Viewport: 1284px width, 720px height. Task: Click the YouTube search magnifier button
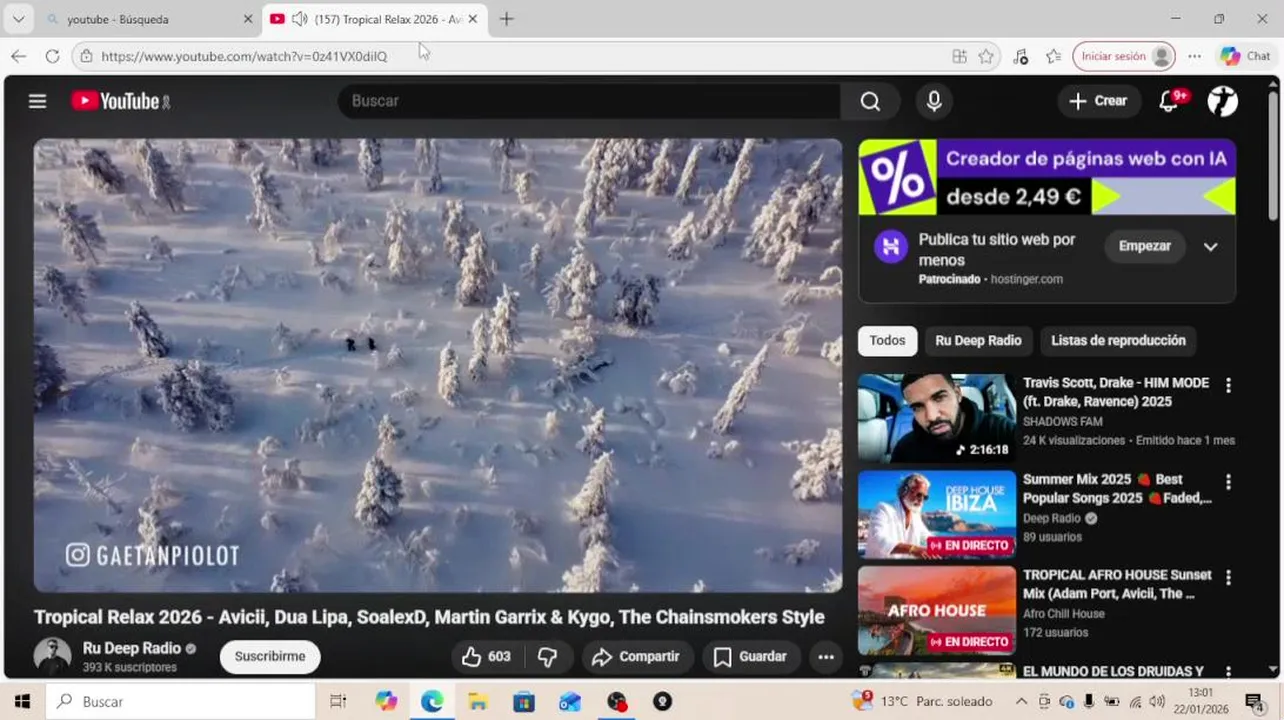[x=870, y=101]
